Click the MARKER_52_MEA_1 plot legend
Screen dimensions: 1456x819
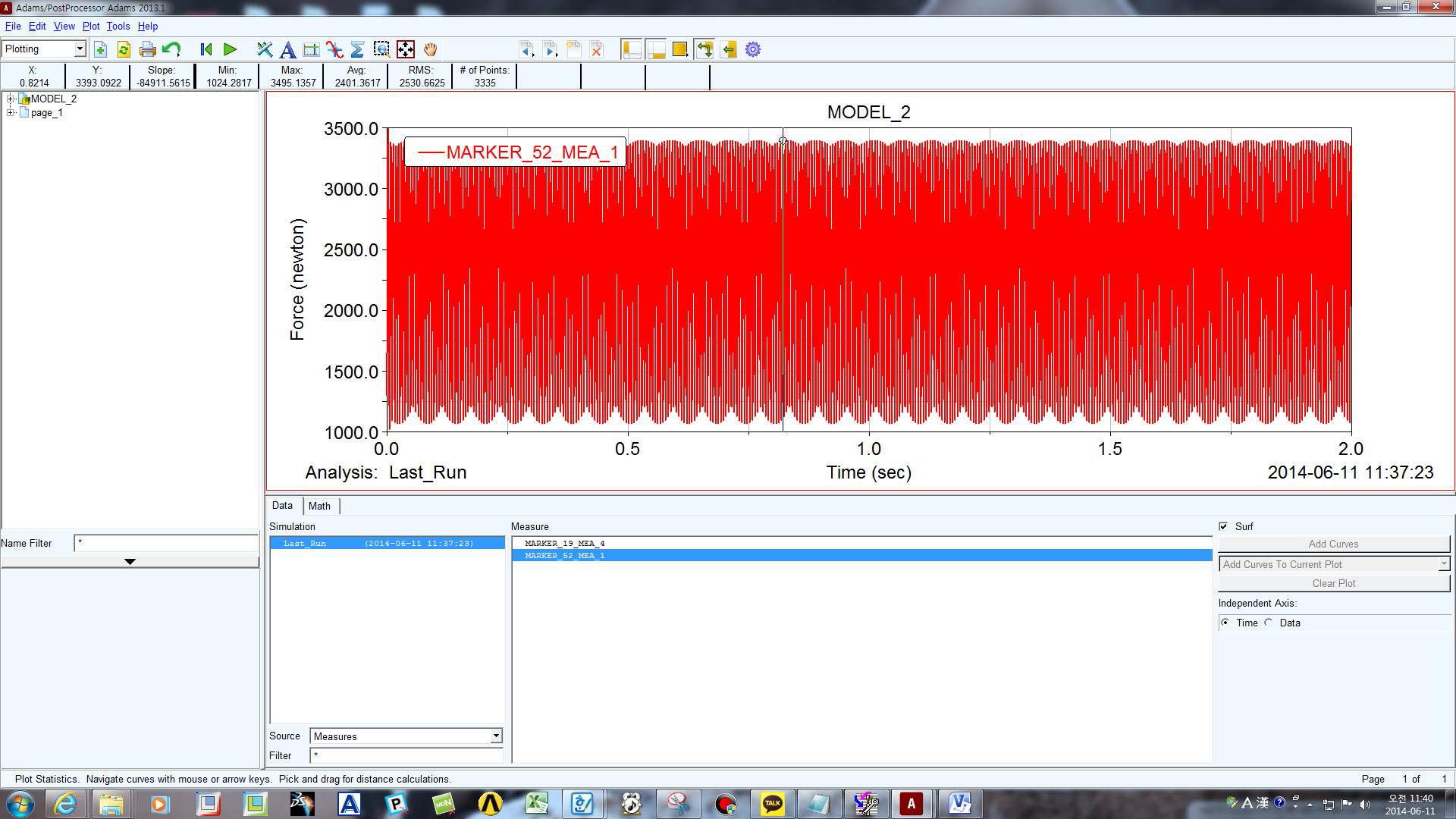pos(515,152)
